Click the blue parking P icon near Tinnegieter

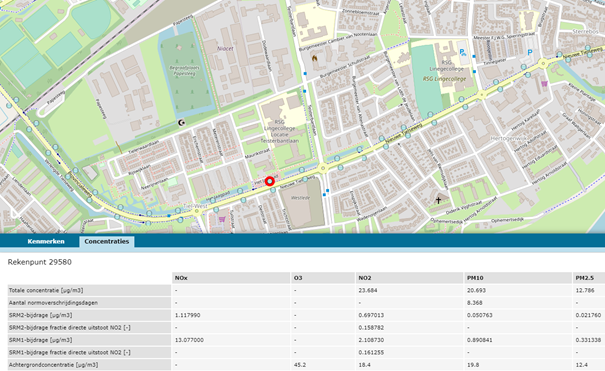(530, 52)
